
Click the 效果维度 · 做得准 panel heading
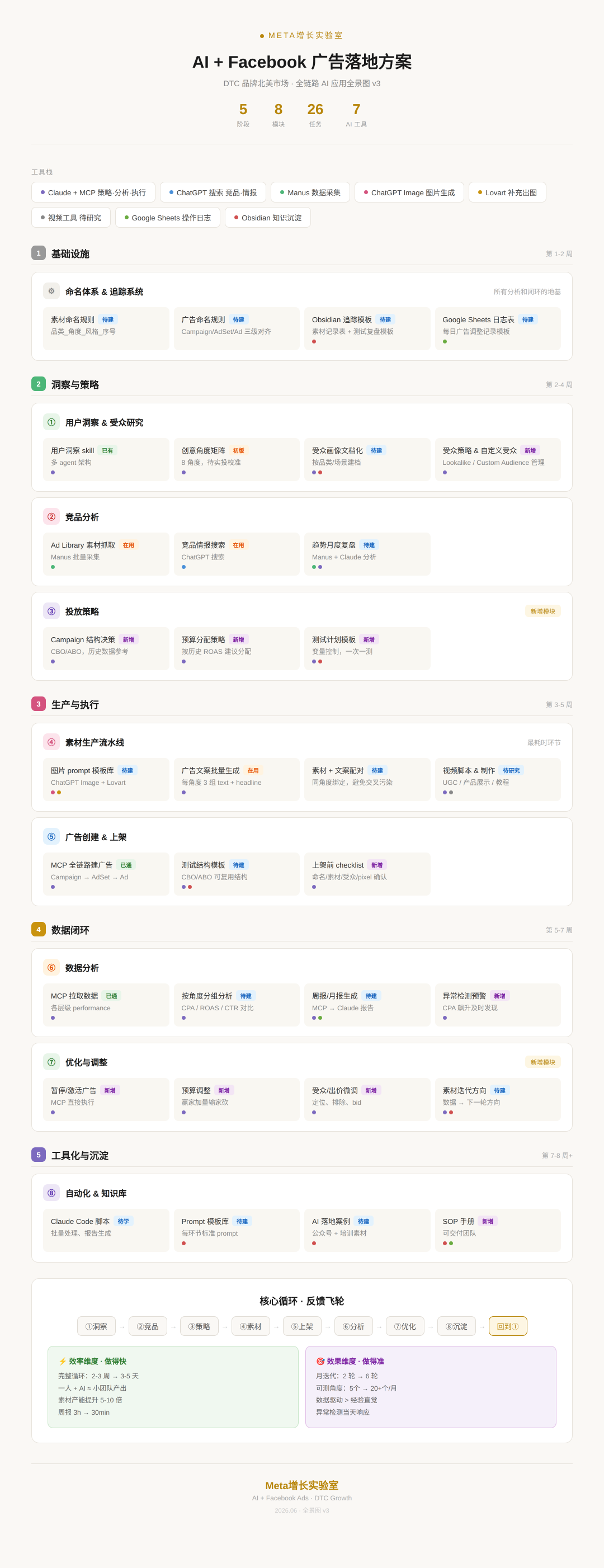[350, 1360]
